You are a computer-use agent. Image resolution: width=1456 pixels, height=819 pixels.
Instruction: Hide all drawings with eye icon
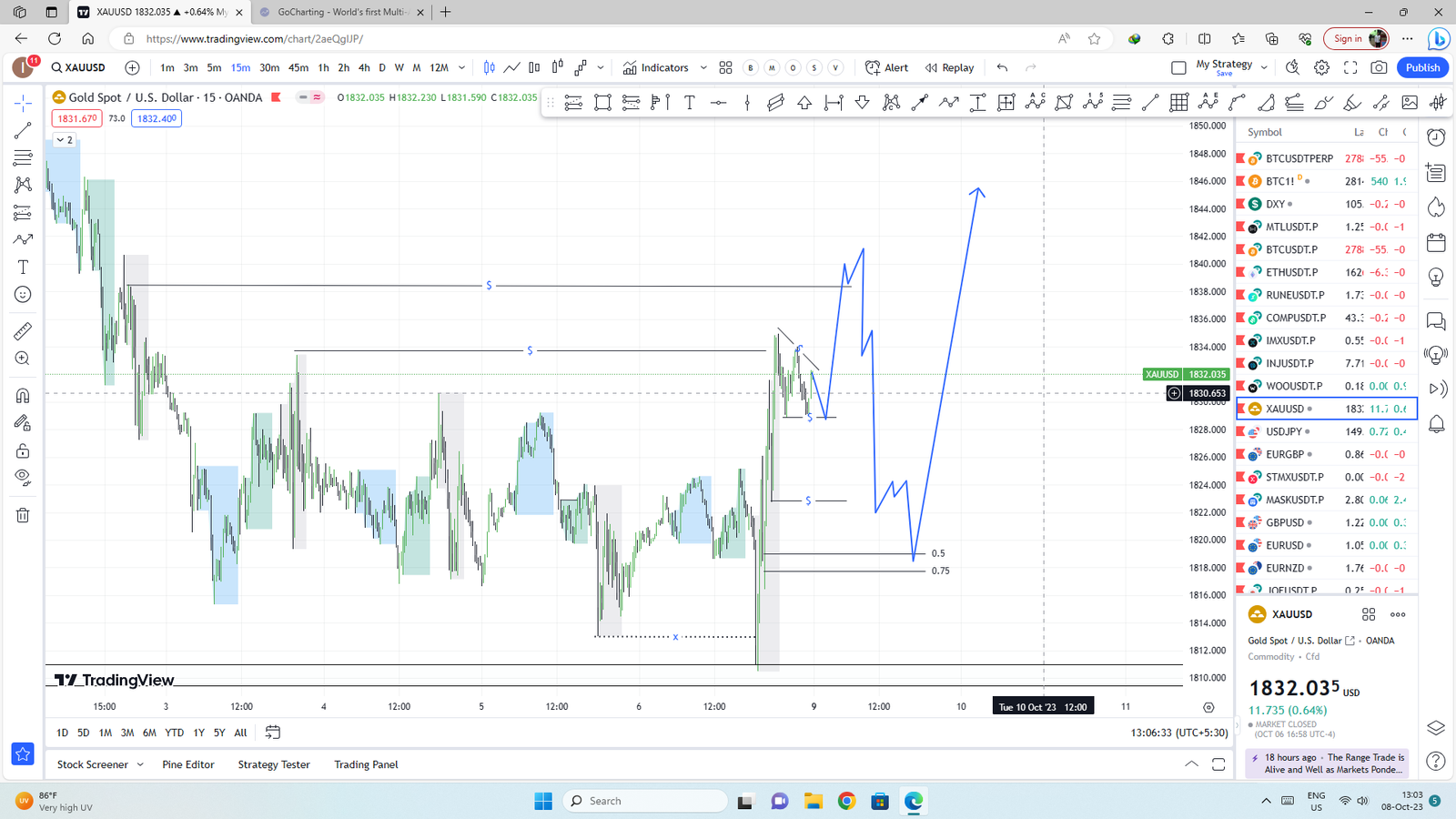click(x=23, y=478)
